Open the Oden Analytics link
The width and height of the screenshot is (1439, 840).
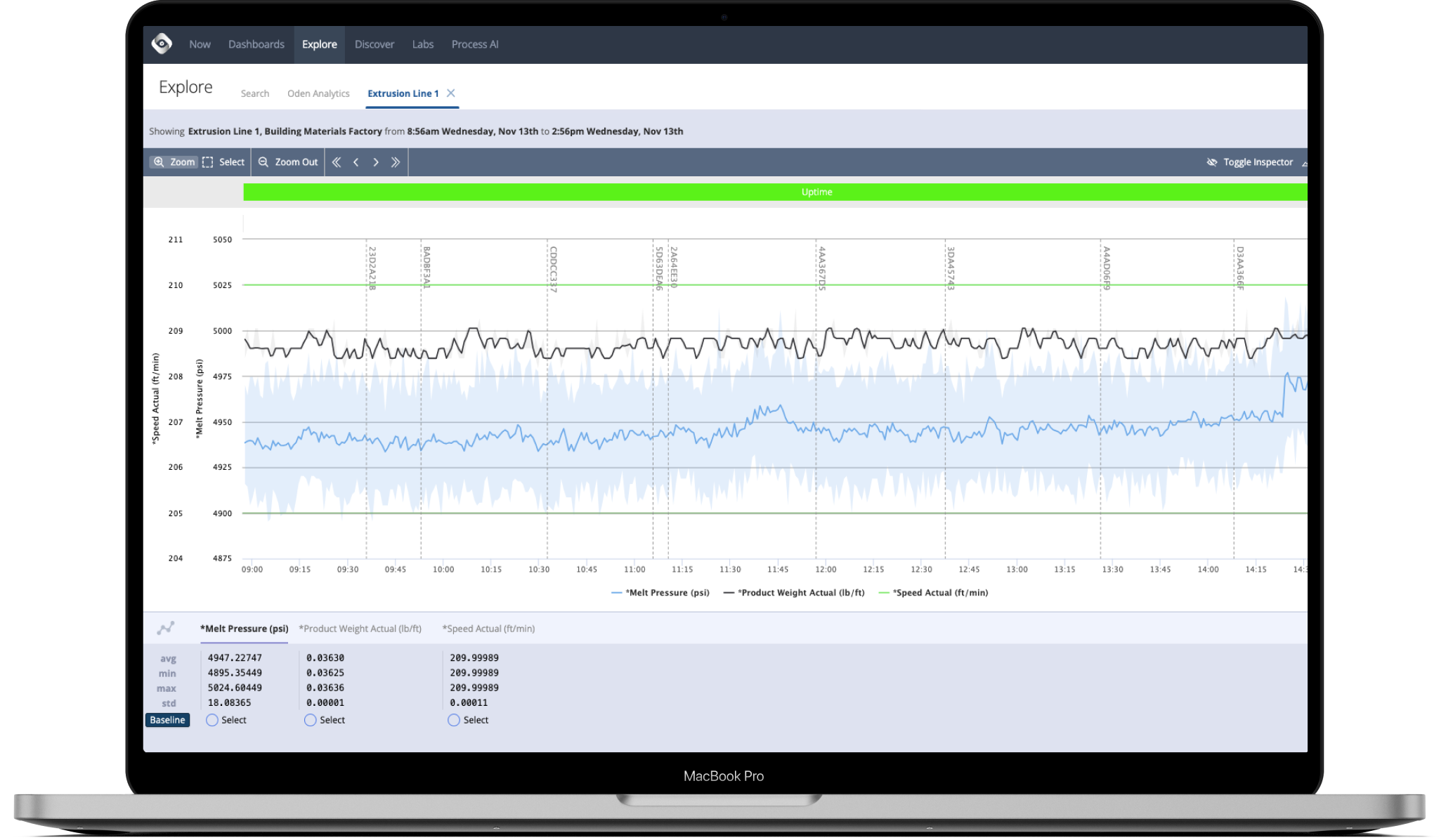[x=318, y=93]
